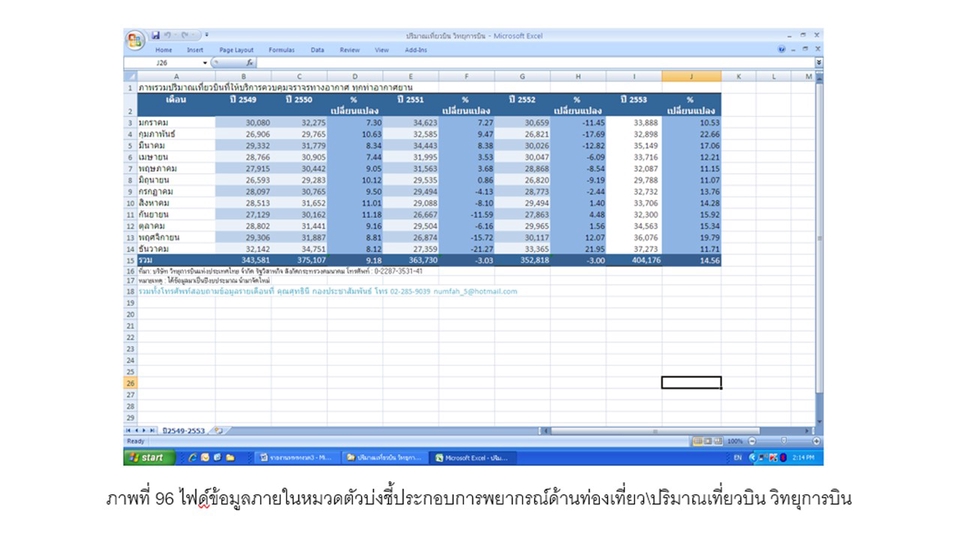Screen dimensions: 960x540
Task: Select cell containing -21.27
Action: [467, 249]
